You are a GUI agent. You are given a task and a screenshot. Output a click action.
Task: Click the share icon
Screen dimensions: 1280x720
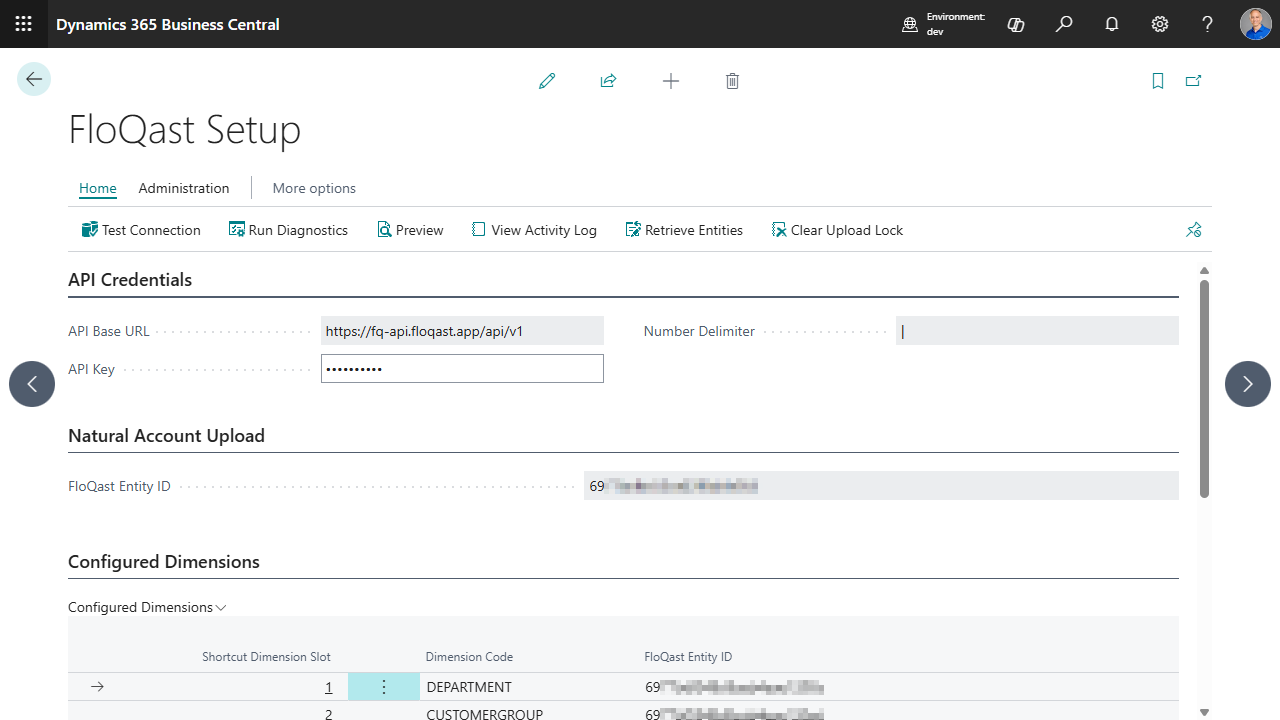(x=608, y=81)
